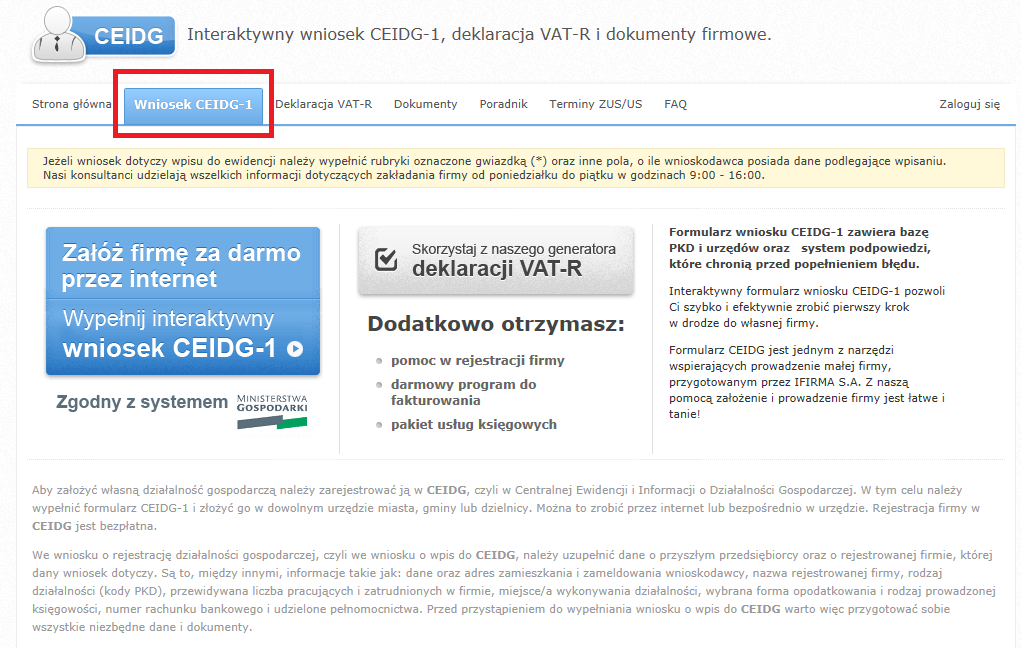
Task: Go to the Deklaracja VAT-R tab
Action: 323,104
